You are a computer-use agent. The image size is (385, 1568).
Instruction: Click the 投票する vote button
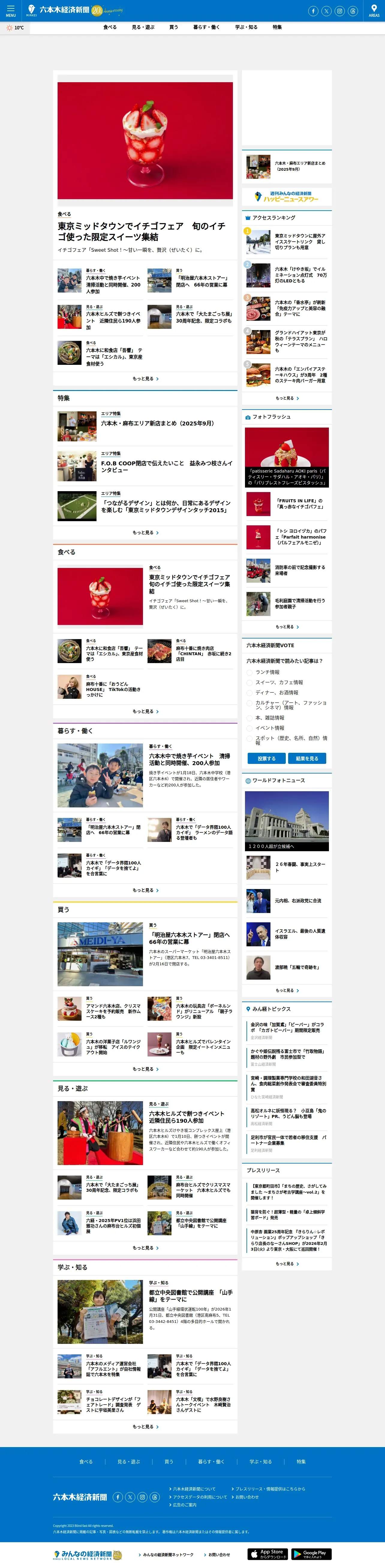266,758
